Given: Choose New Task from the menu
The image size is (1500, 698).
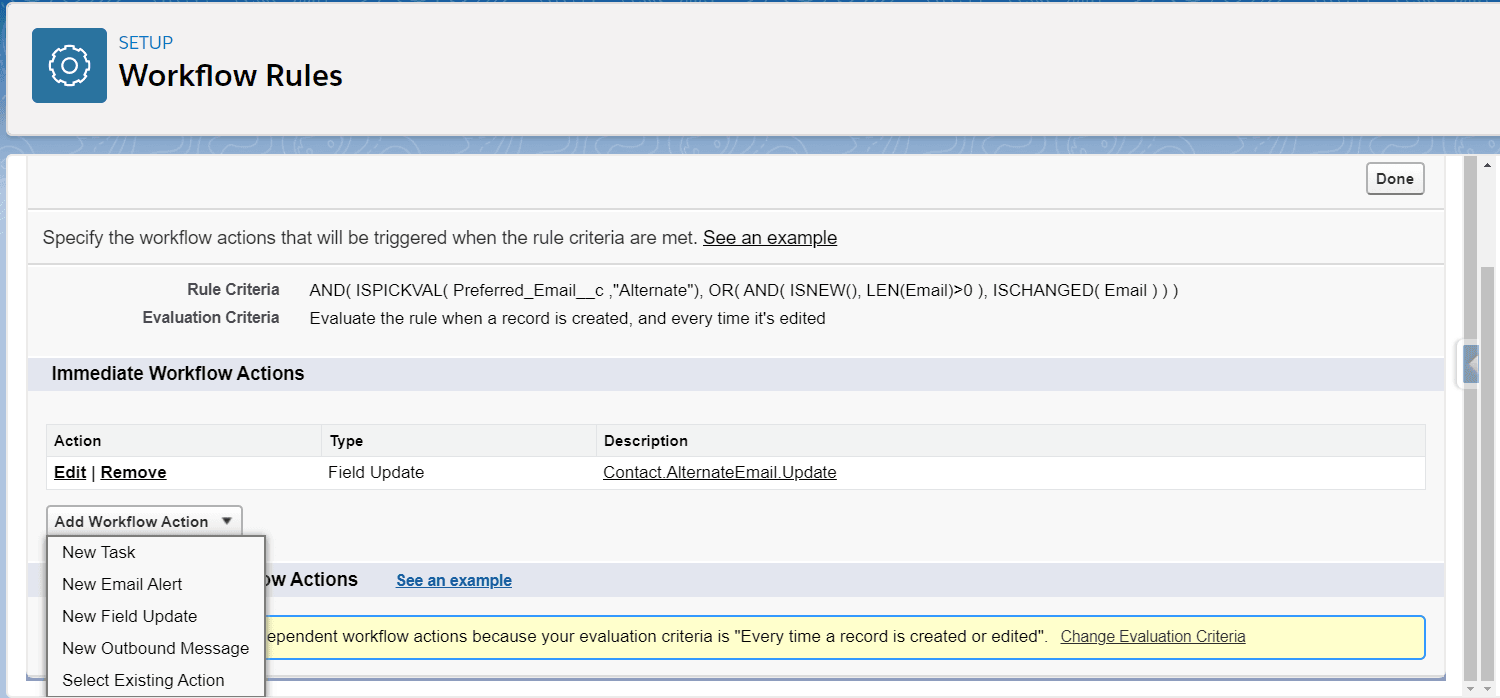Looking at the screenshot, I should pos(99,552).
